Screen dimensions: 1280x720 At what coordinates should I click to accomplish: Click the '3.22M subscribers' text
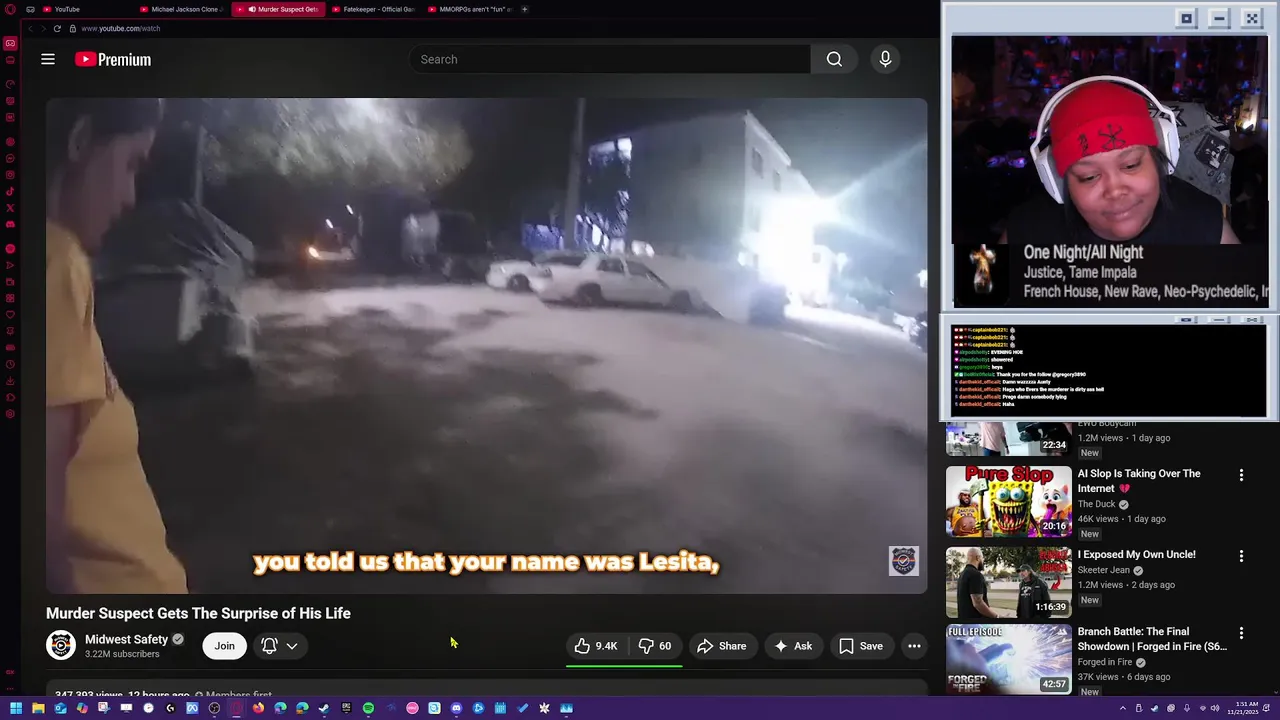[122, 654]
